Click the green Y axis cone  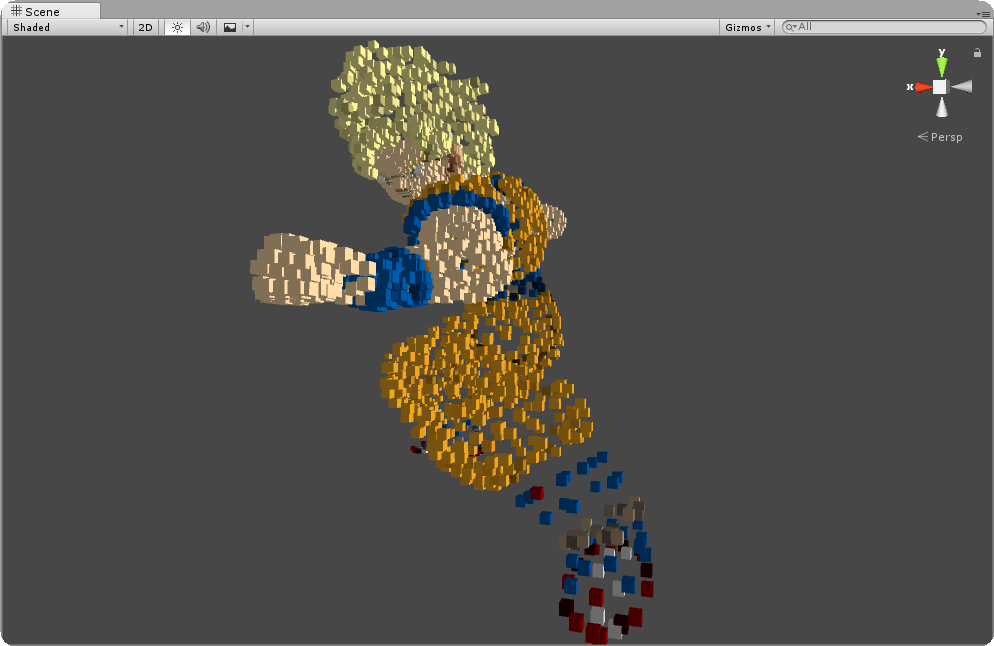(x=942, y=65)
